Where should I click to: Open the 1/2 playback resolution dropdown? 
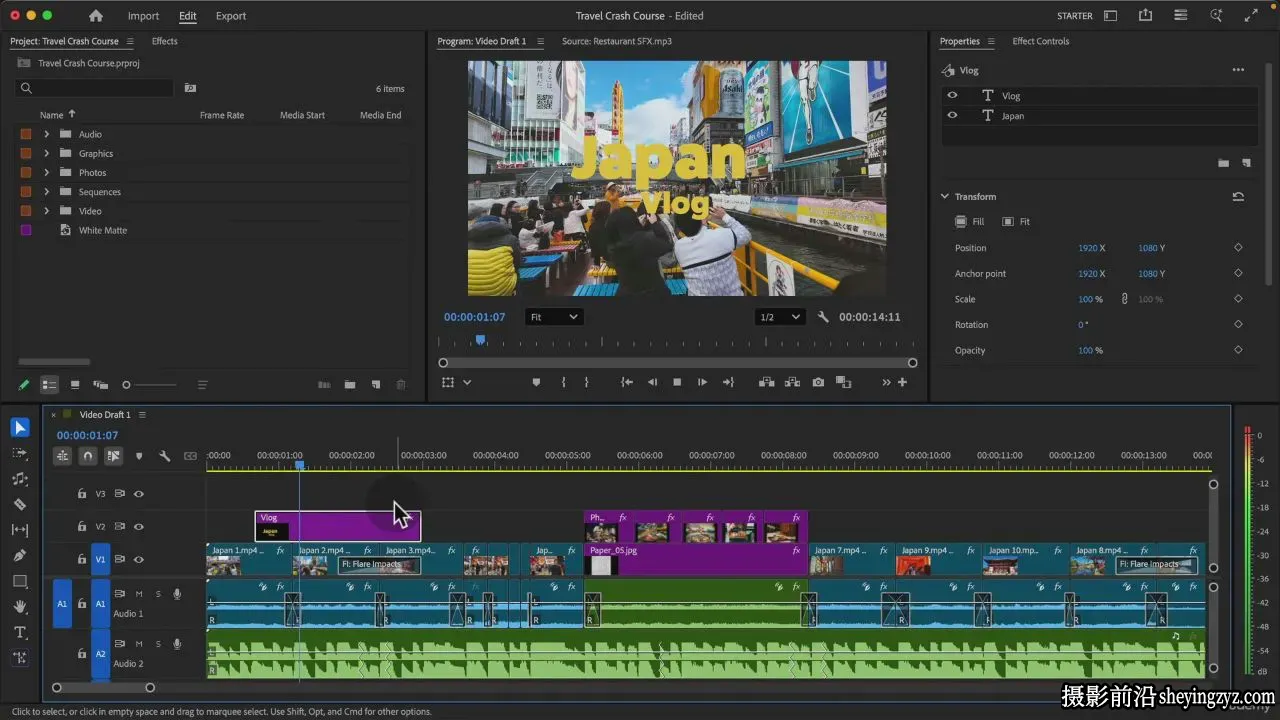click(780, 317)
